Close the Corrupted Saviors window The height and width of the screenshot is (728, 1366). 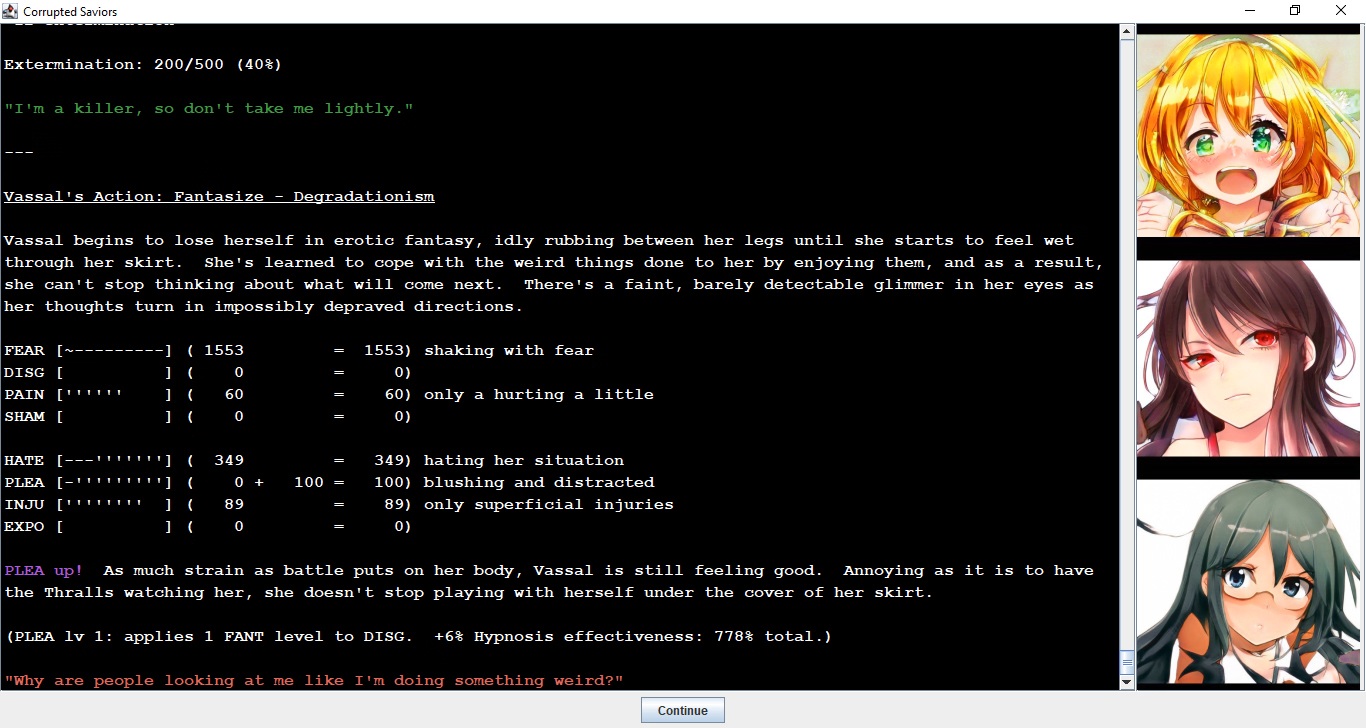coord(1341,11)
